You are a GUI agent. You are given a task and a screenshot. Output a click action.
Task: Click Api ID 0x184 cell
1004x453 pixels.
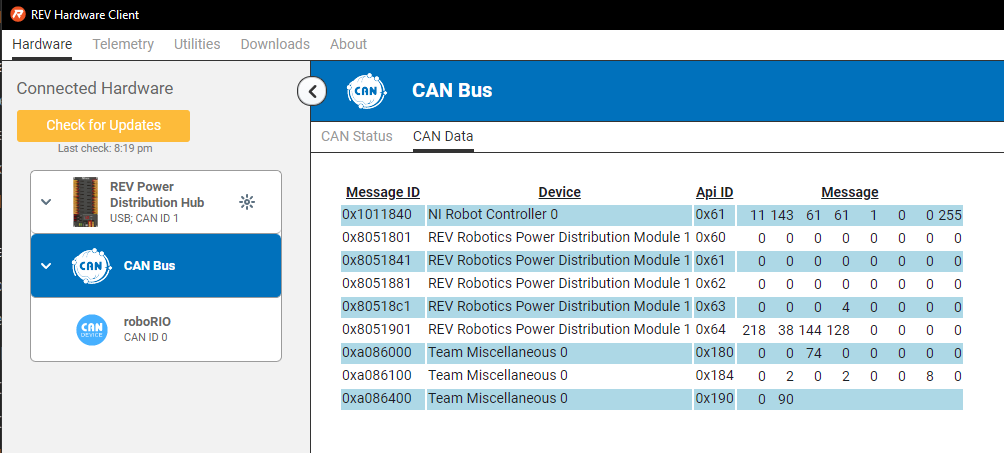tap(713, 375)
